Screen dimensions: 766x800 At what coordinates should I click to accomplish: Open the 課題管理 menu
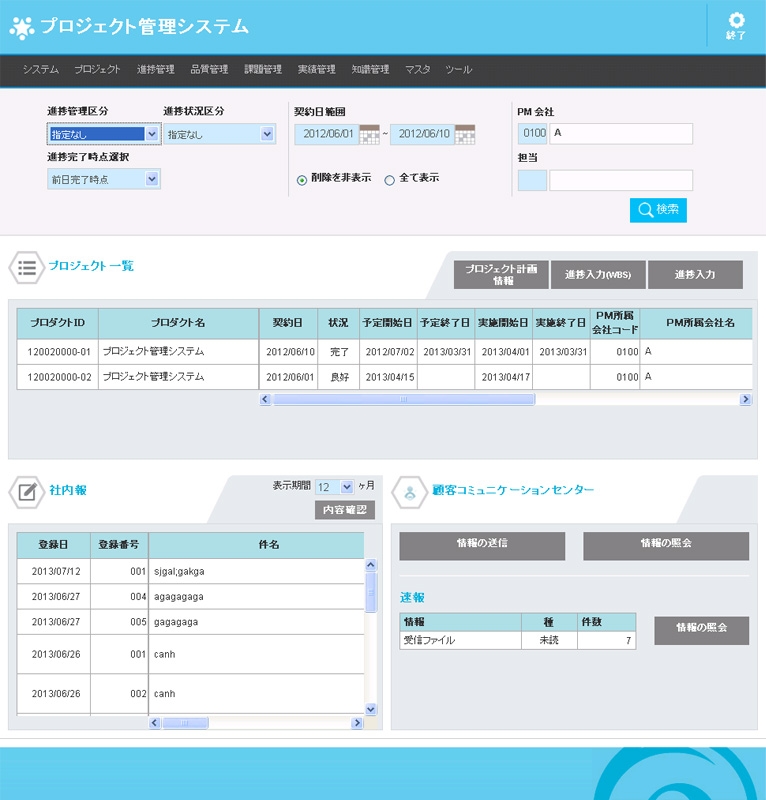263,69
